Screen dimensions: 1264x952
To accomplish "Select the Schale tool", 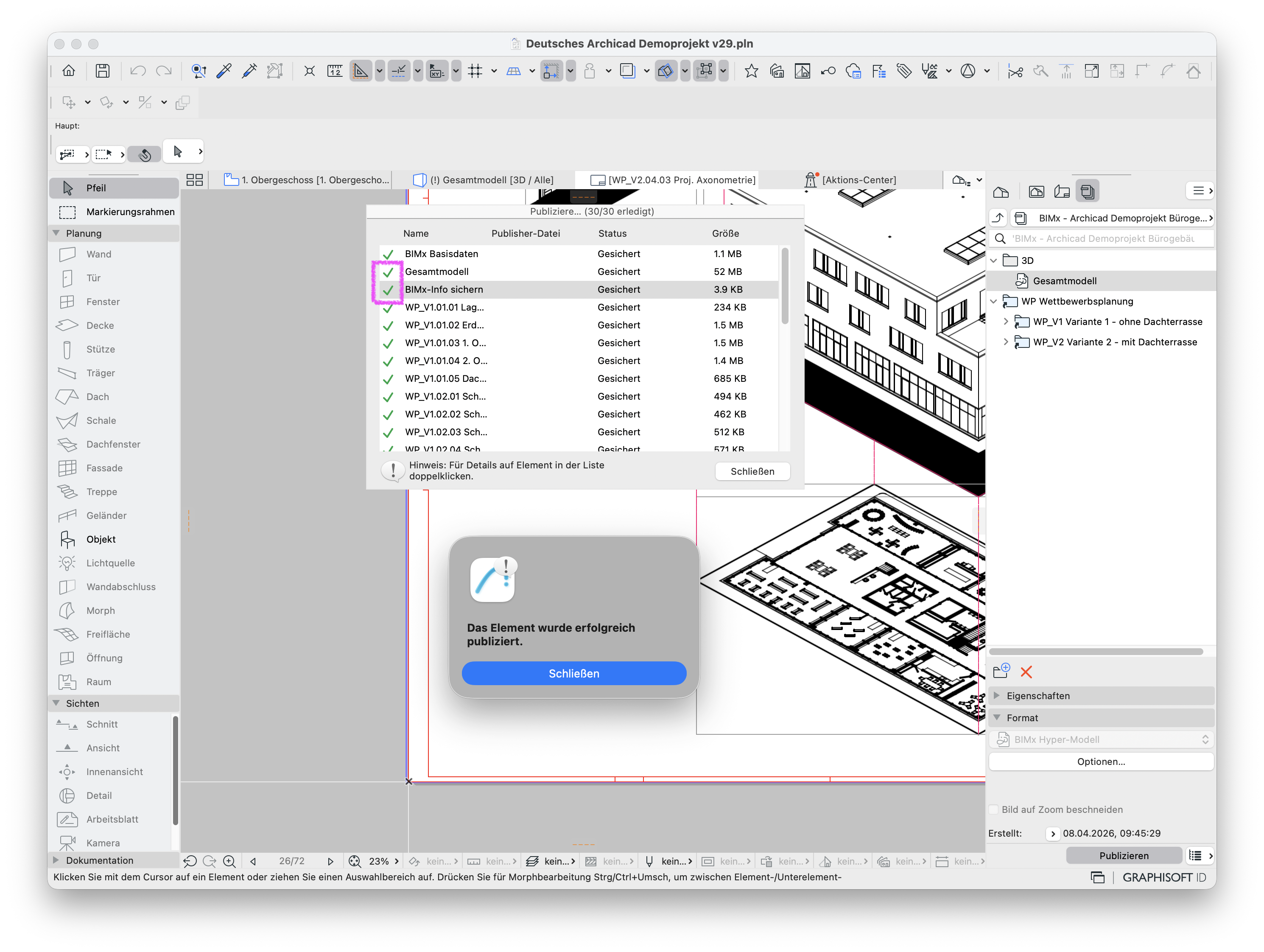I will pos(114,420).
